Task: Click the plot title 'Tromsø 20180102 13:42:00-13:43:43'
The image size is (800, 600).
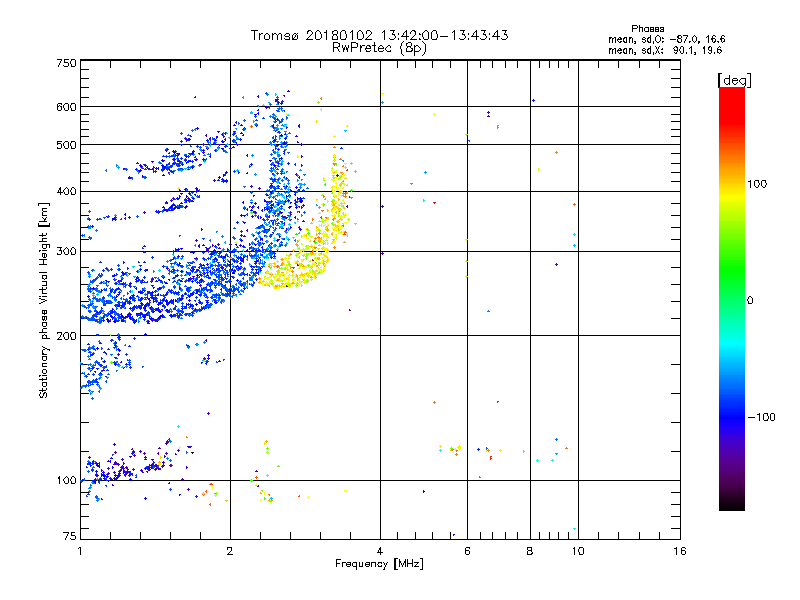Action: point(379,35)
